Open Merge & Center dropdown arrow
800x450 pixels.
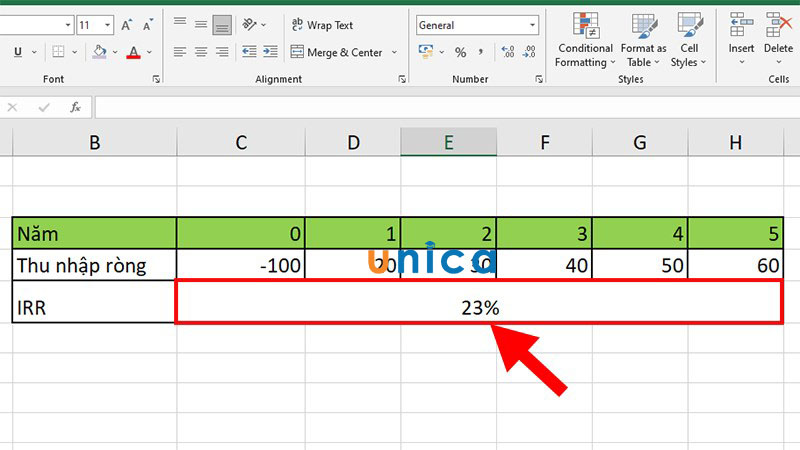(394, 52)
